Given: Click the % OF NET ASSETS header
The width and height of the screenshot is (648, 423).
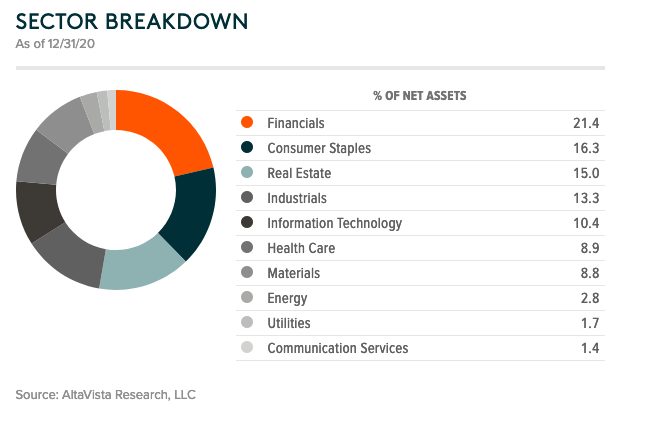Looking at the screenshot, I should tap(420, 96).
